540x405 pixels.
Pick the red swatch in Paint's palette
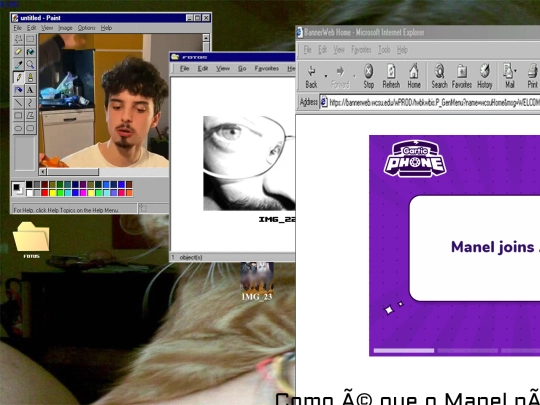point(44,193)
